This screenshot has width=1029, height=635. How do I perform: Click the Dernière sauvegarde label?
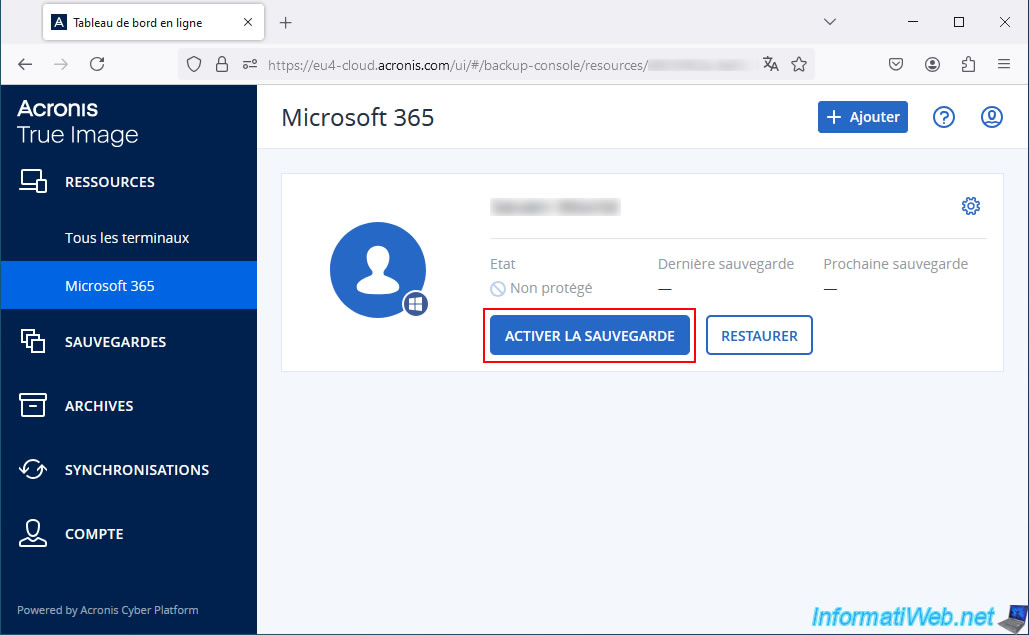pos(726,264)
